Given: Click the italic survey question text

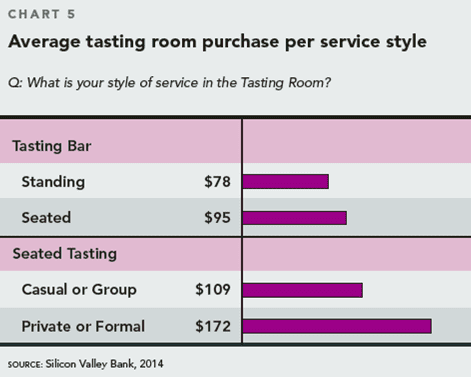Looking at the screenshot, I should point(169,83).
